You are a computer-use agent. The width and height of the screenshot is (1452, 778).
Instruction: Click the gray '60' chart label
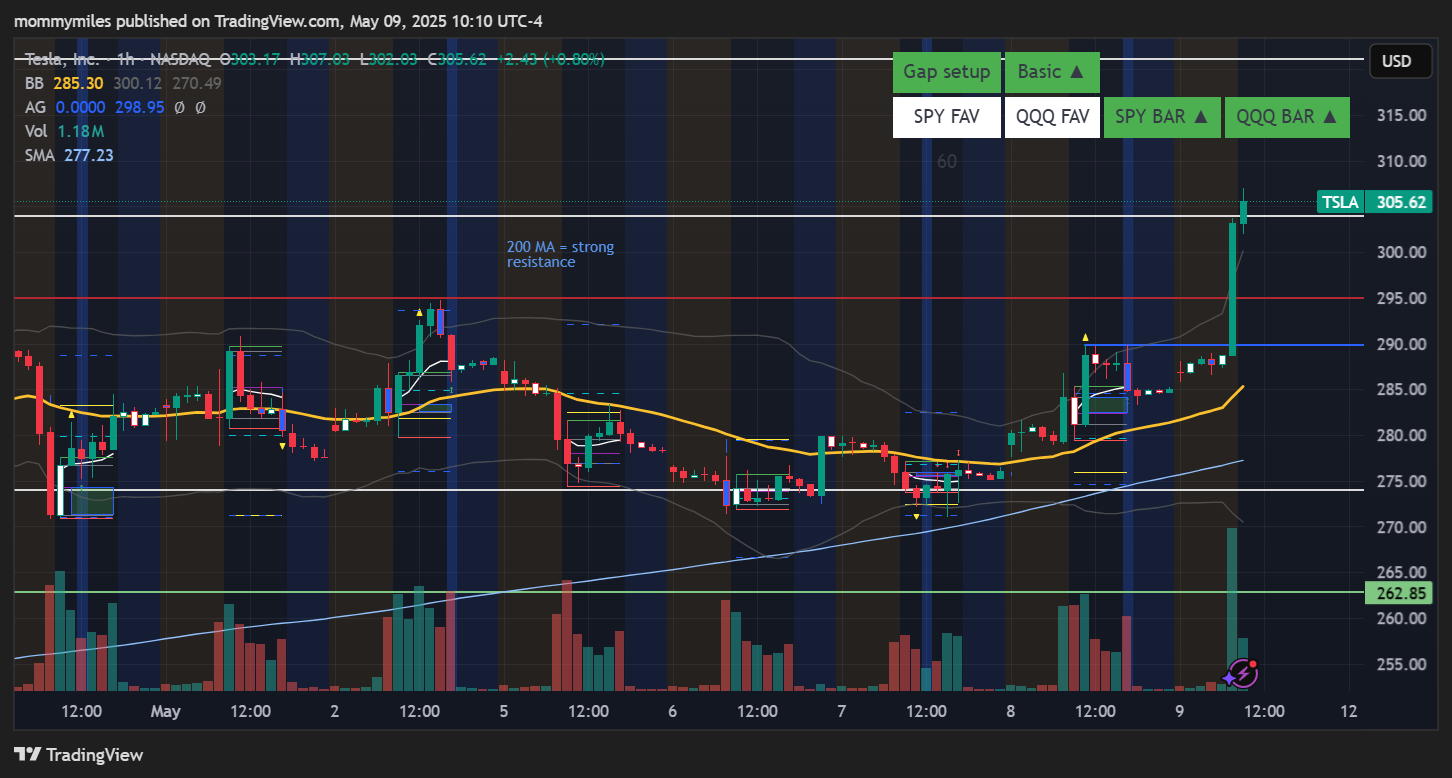click(947, 161)
